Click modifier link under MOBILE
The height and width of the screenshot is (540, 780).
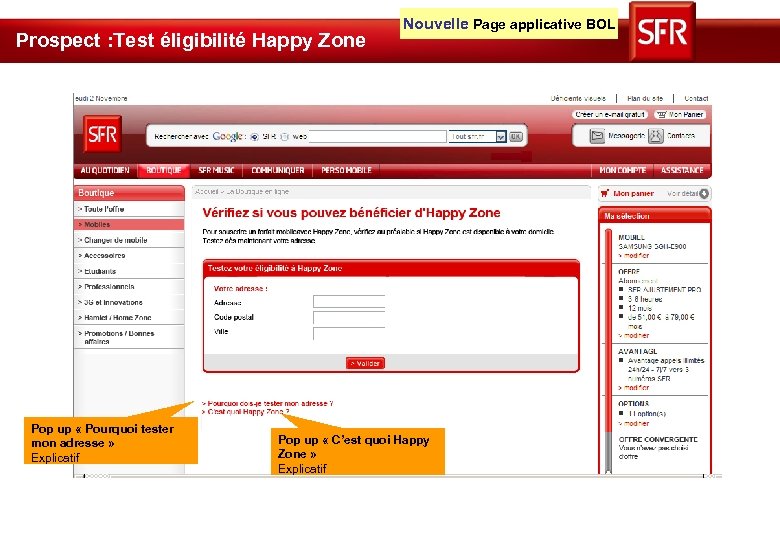coord(634,256)
